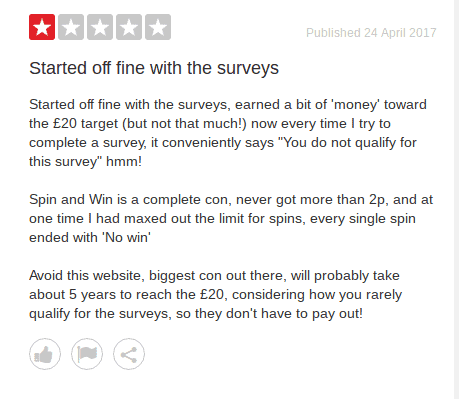The height and width of the screenshot is (399, 459).
Task: Share the review using the share icon
Action: pos(129,354)
